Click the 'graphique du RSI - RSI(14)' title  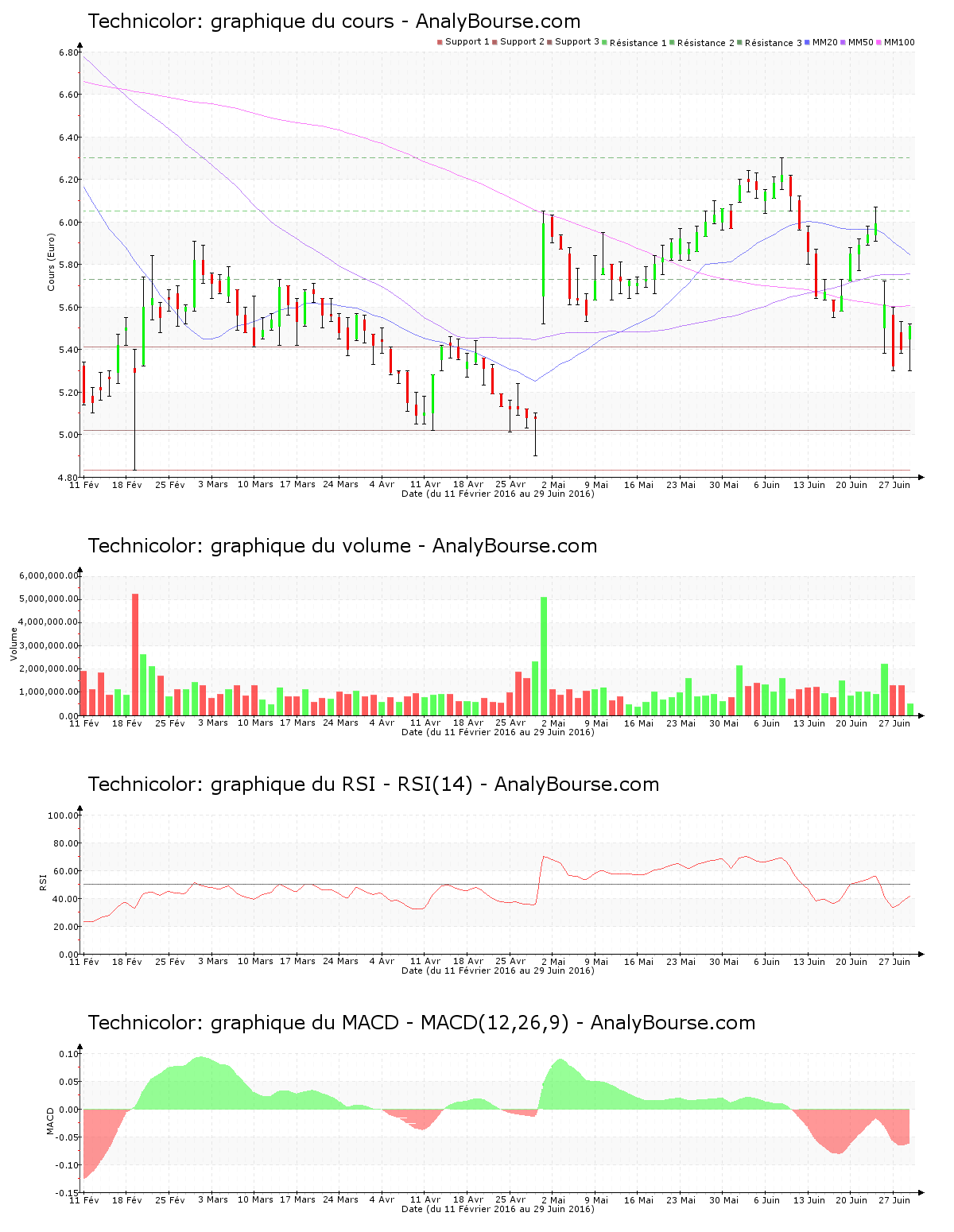(373, 785)
